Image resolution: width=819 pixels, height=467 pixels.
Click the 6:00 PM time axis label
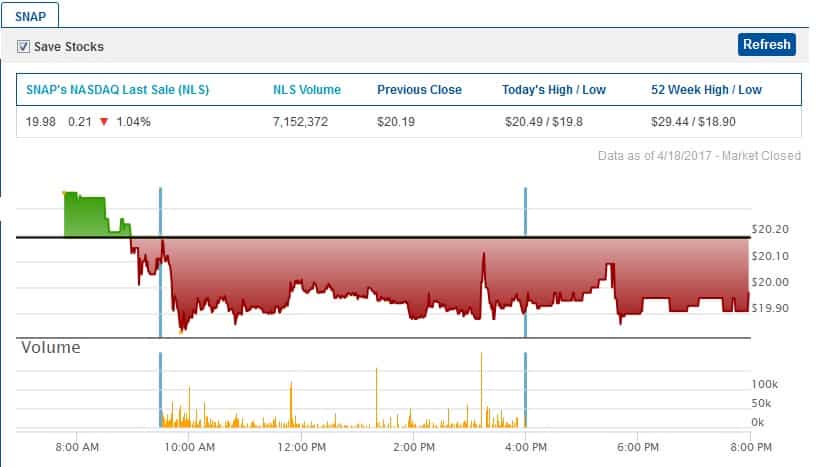(x=638, y=447)
